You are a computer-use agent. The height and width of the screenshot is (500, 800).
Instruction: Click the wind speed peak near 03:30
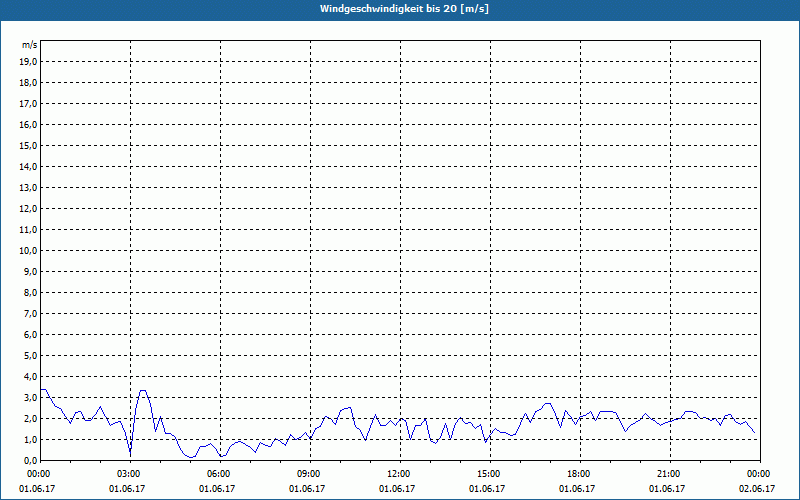pos(143,391)
